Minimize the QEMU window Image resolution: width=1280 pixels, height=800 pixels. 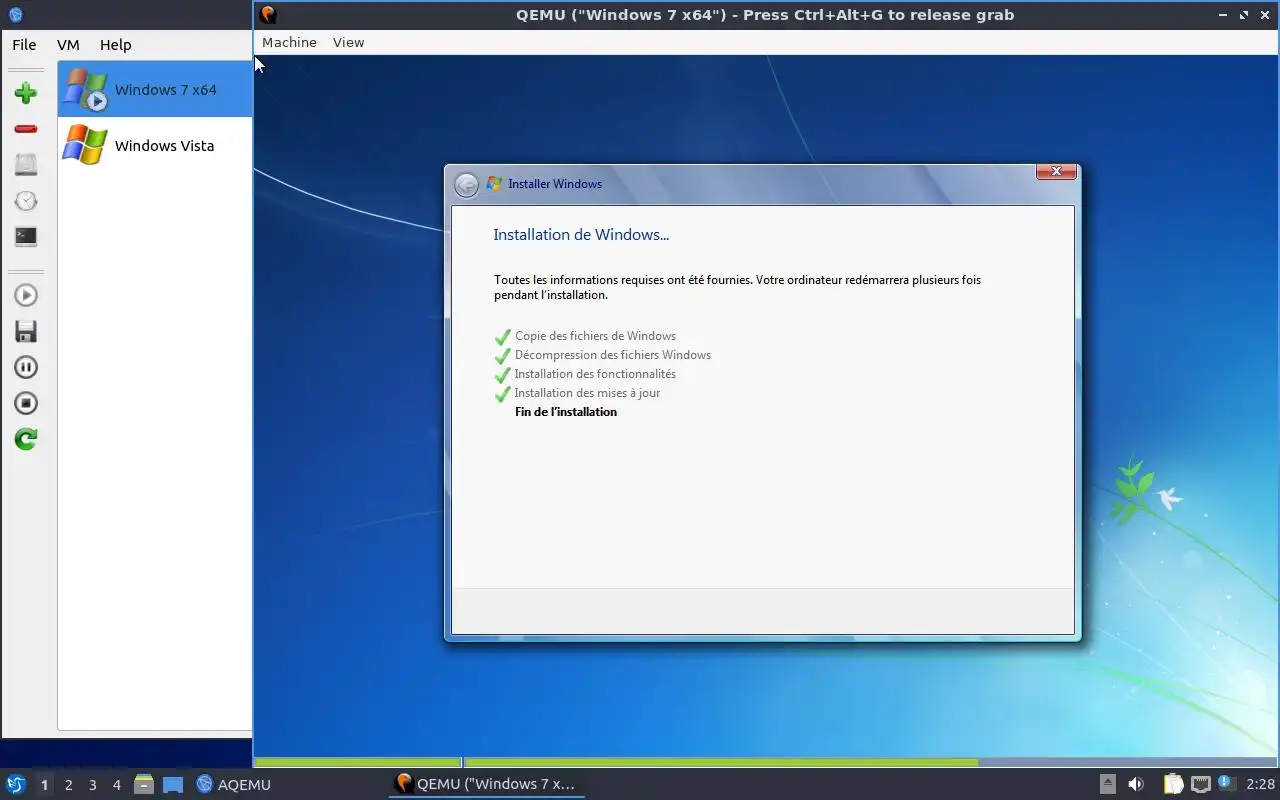click(x=1224, y=15)
